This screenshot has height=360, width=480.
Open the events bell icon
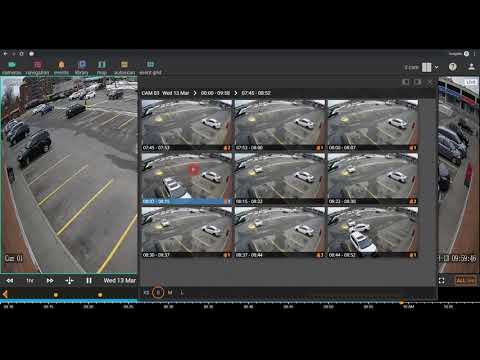coord(61,64)
